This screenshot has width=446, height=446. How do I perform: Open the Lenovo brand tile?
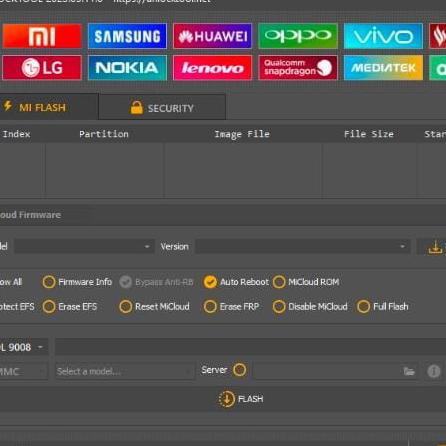coord(213,68)
